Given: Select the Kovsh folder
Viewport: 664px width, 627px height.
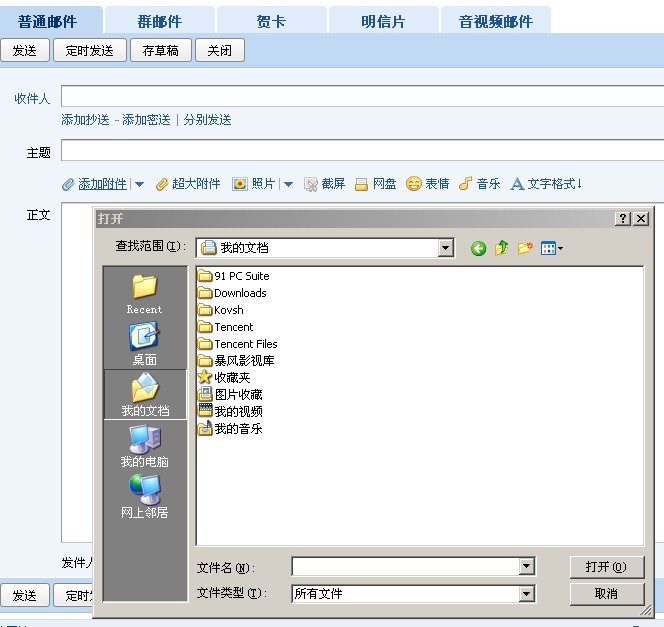Looking at the screenshot, I should 221,310.
